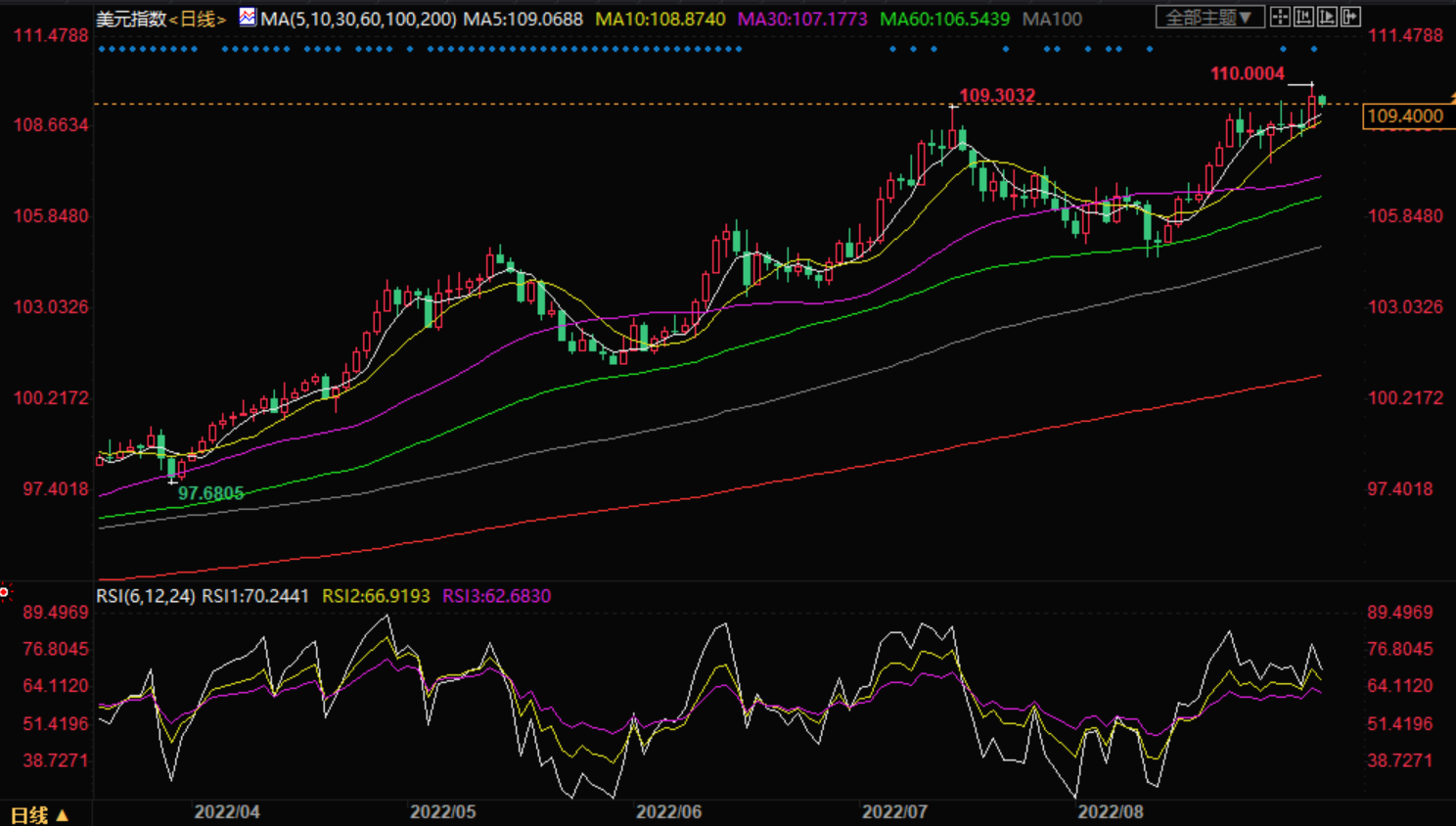Click the rightmost scroll-to-latest toolbar icon
This screenshot has height=826, width=1456.
pos(1350,17)
